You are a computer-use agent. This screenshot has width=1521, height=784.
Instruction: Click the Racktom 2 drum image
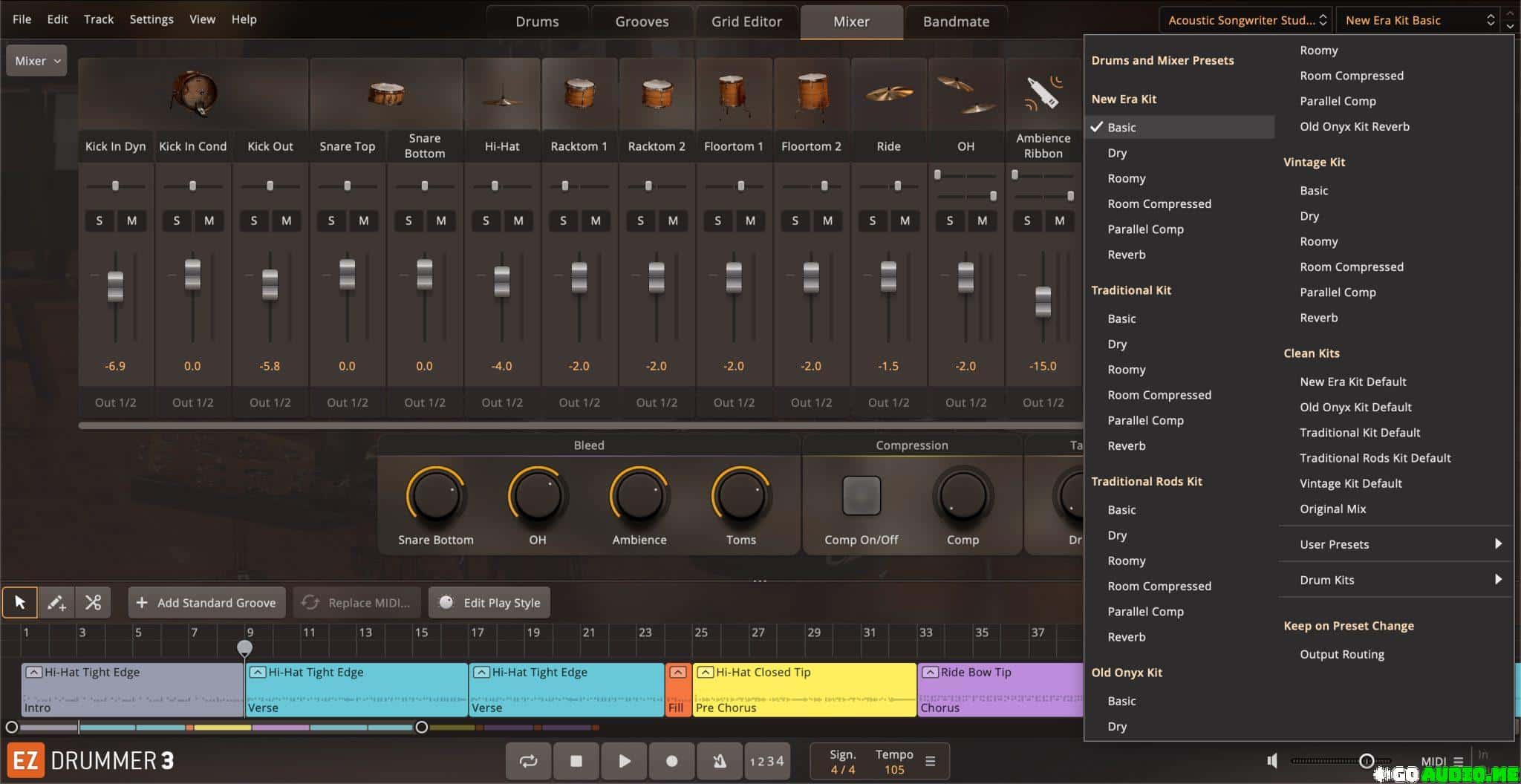point(657,94)
